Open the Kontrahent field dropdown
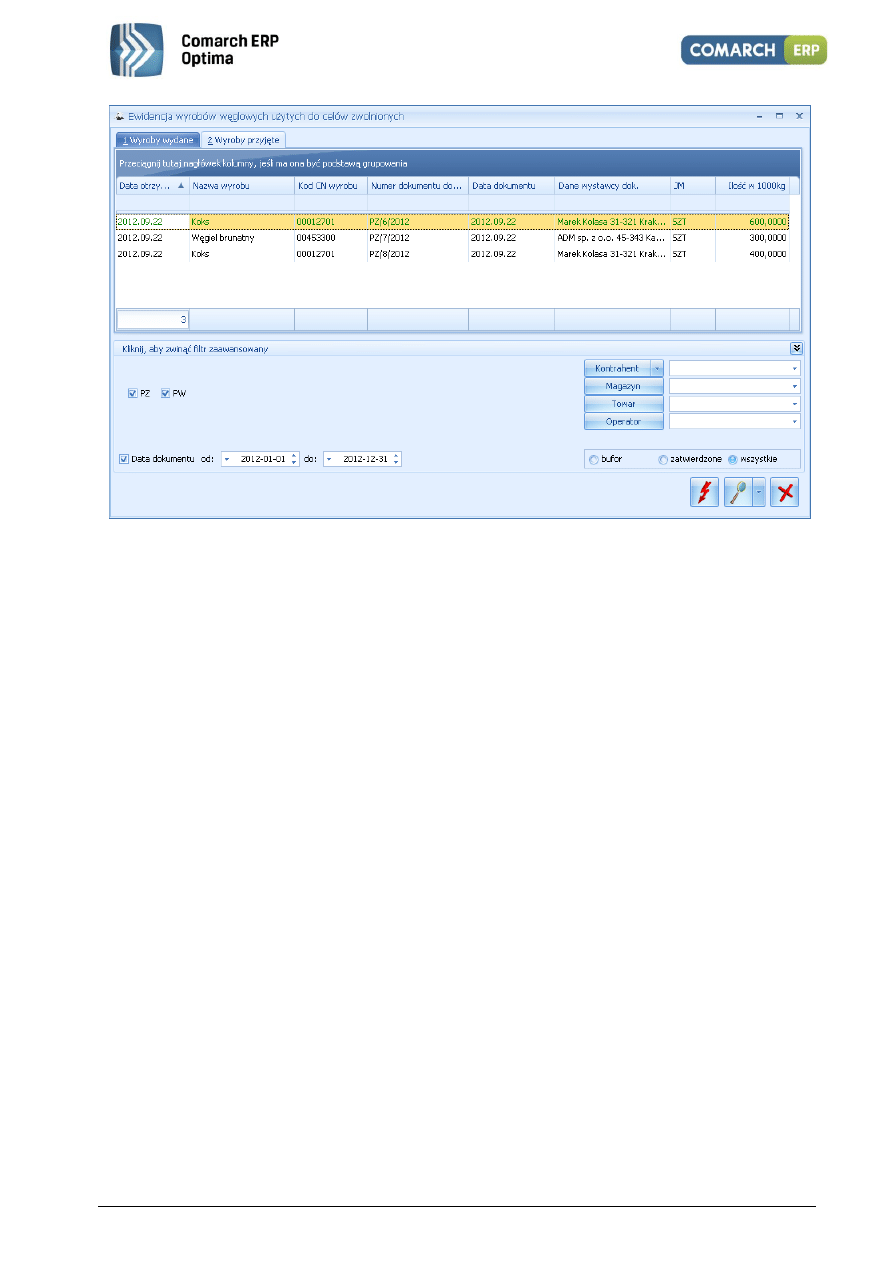The image size is (893, 1263). 795,369
